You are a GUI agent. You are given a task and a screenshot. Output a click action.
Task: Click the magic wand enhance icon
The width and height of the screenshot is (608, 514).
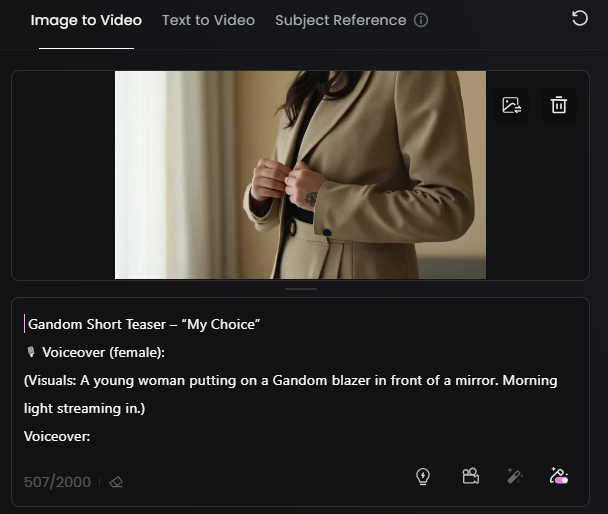[x=515, y=477]
